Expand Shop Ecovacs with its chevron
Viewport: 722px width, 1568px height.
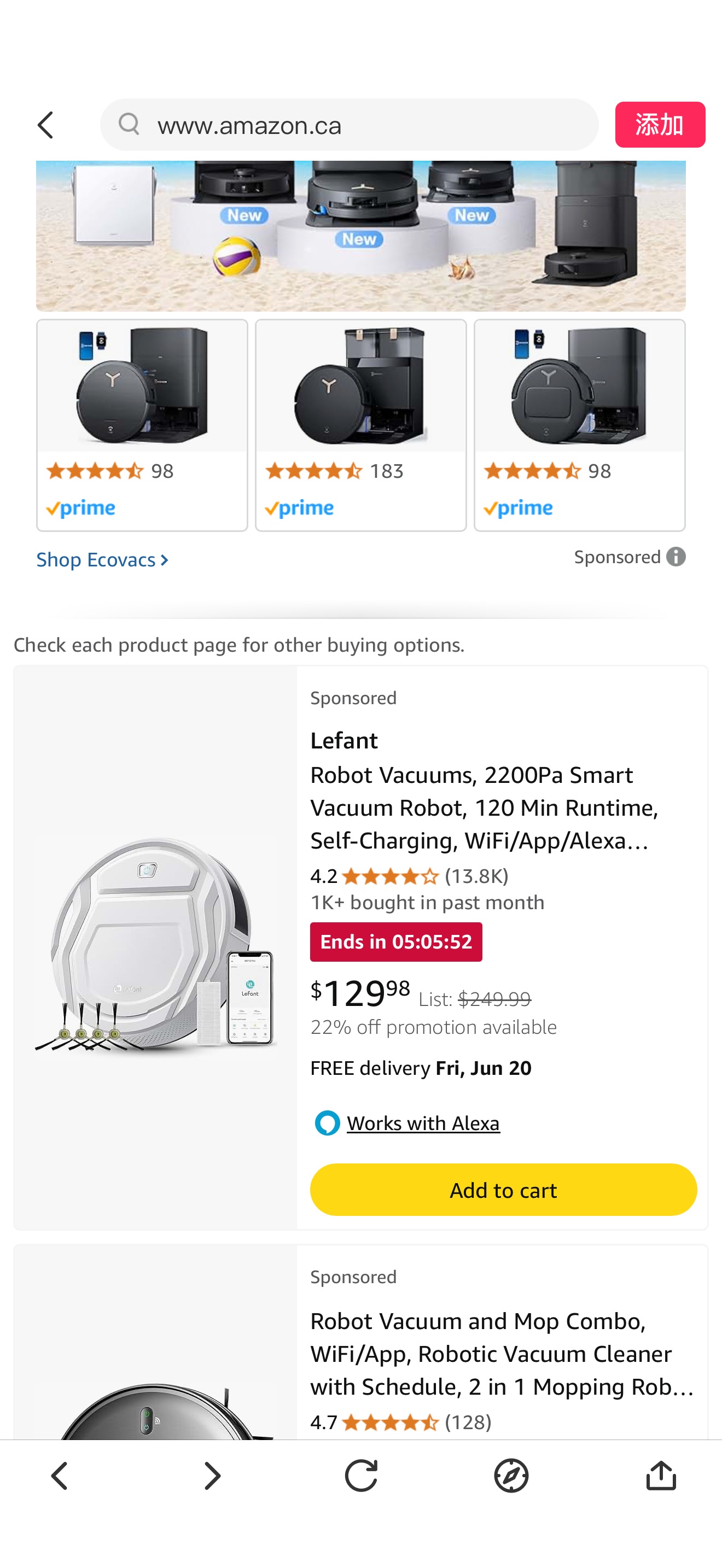164,559
